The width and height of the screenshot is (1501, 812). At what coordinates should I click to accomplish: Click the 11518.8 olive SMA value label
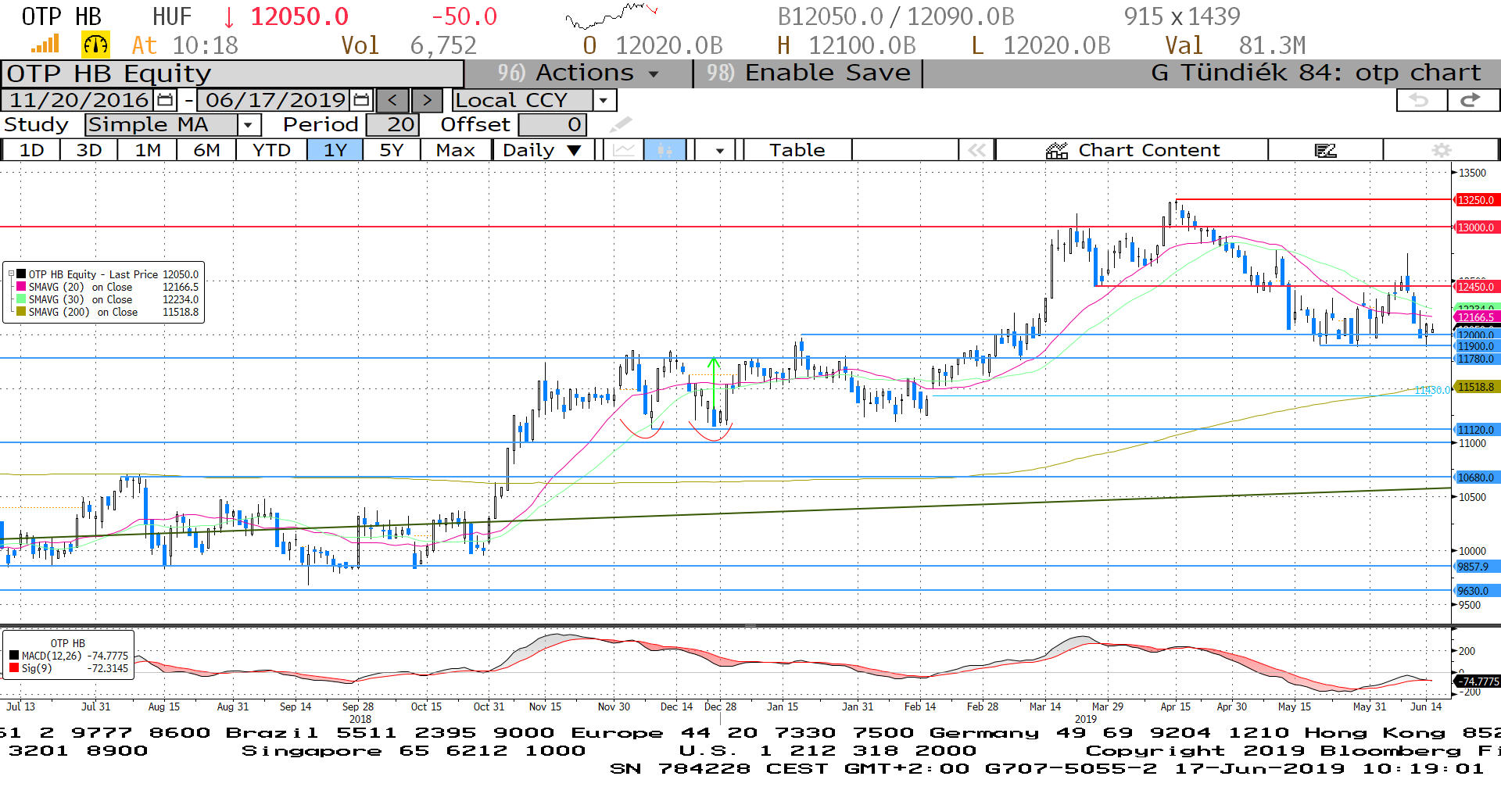pyautogui.click(x=1476, y=387)
